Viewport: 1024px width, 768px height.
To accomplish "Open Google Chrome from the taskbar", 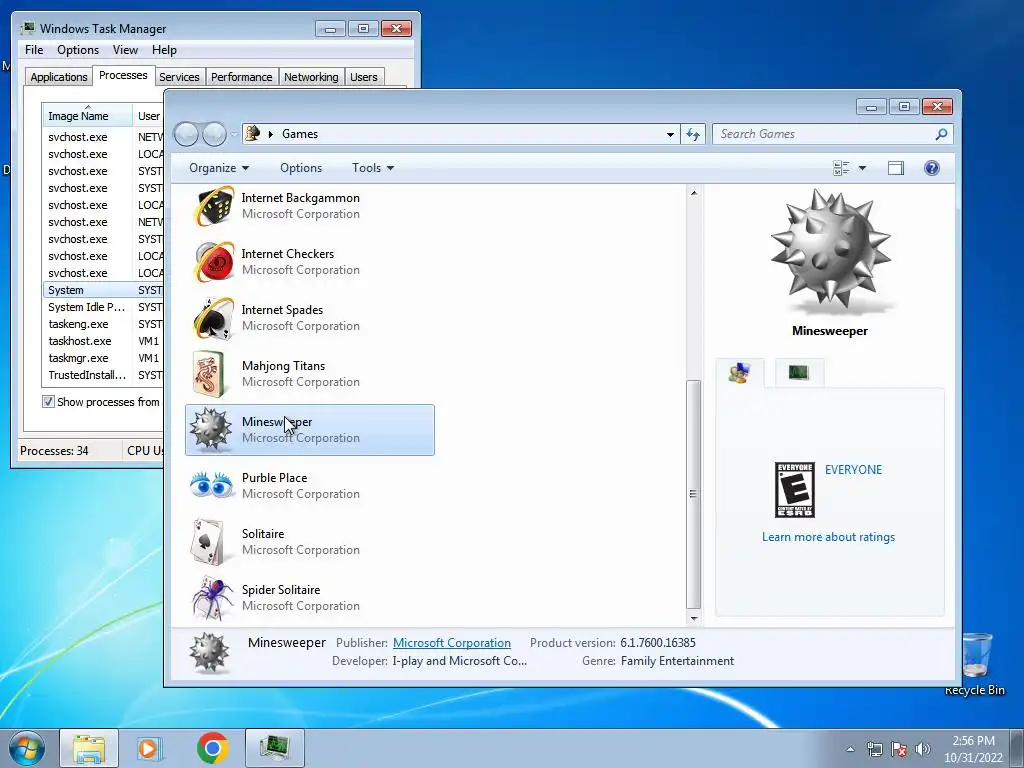I will 212,748.
